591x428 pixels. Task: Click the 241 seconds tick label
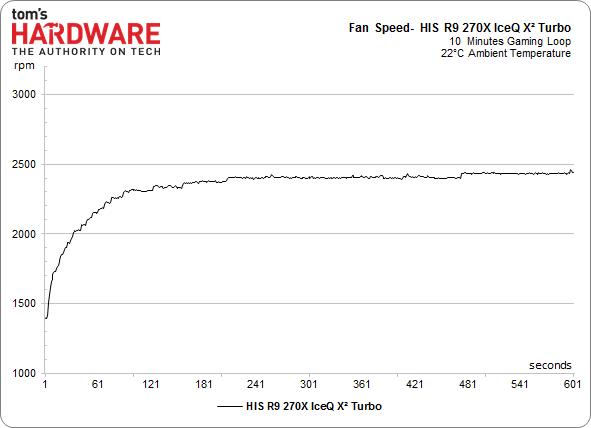click(256, 384)
